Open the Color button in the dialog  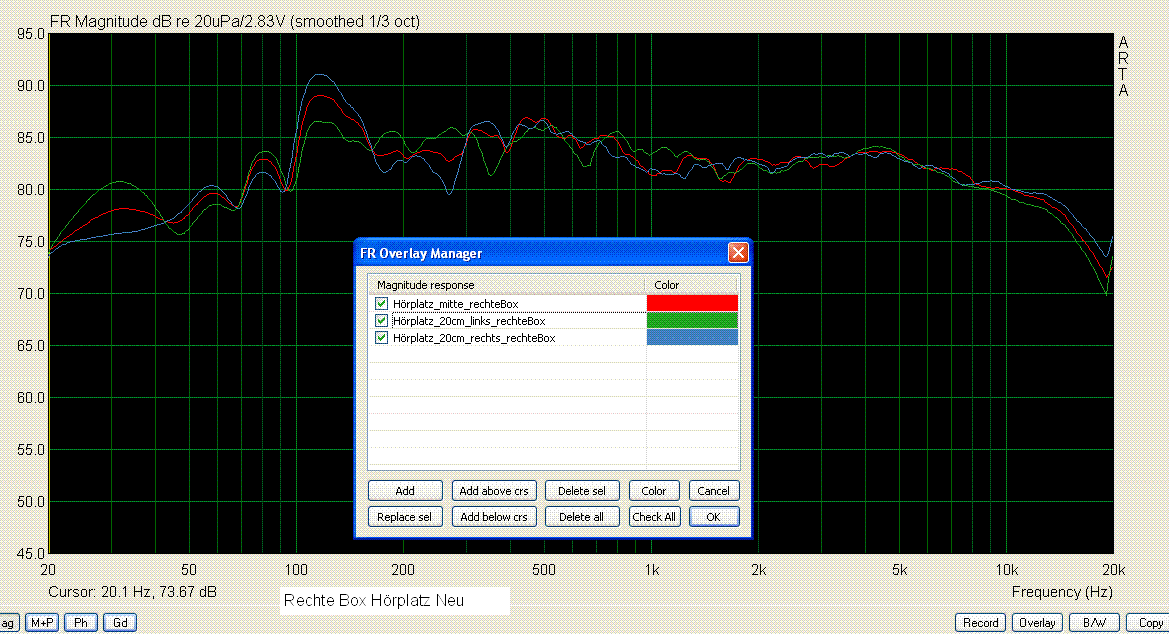[654, 491]
